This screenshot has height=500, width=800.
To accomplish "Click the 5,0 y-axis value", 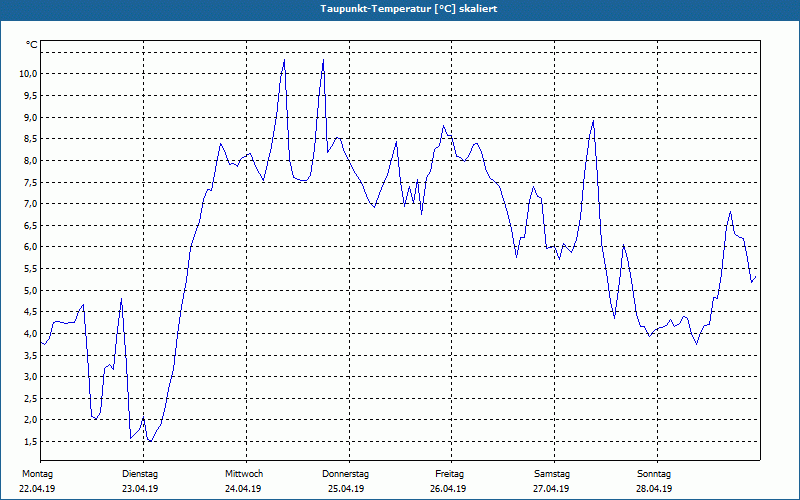I will point(30,290).
